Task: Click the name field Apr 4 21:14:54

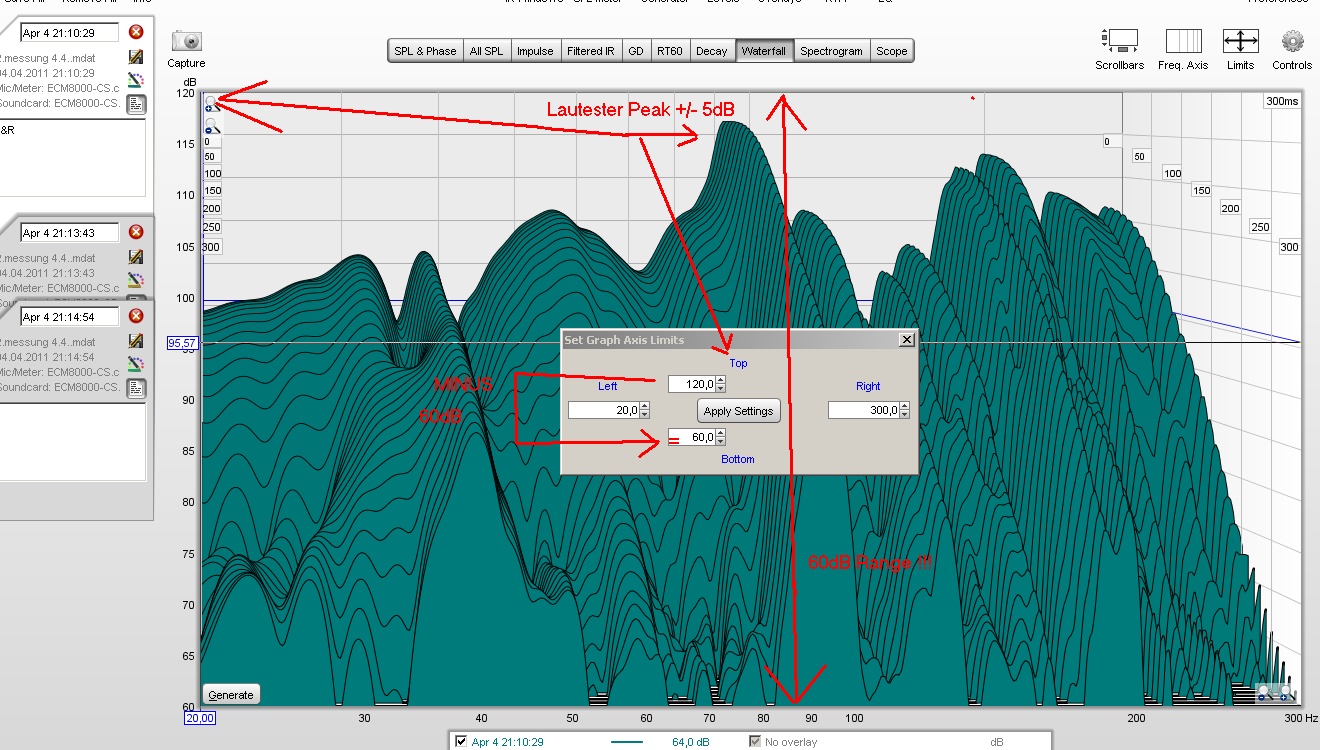Action: coord(70,317)
